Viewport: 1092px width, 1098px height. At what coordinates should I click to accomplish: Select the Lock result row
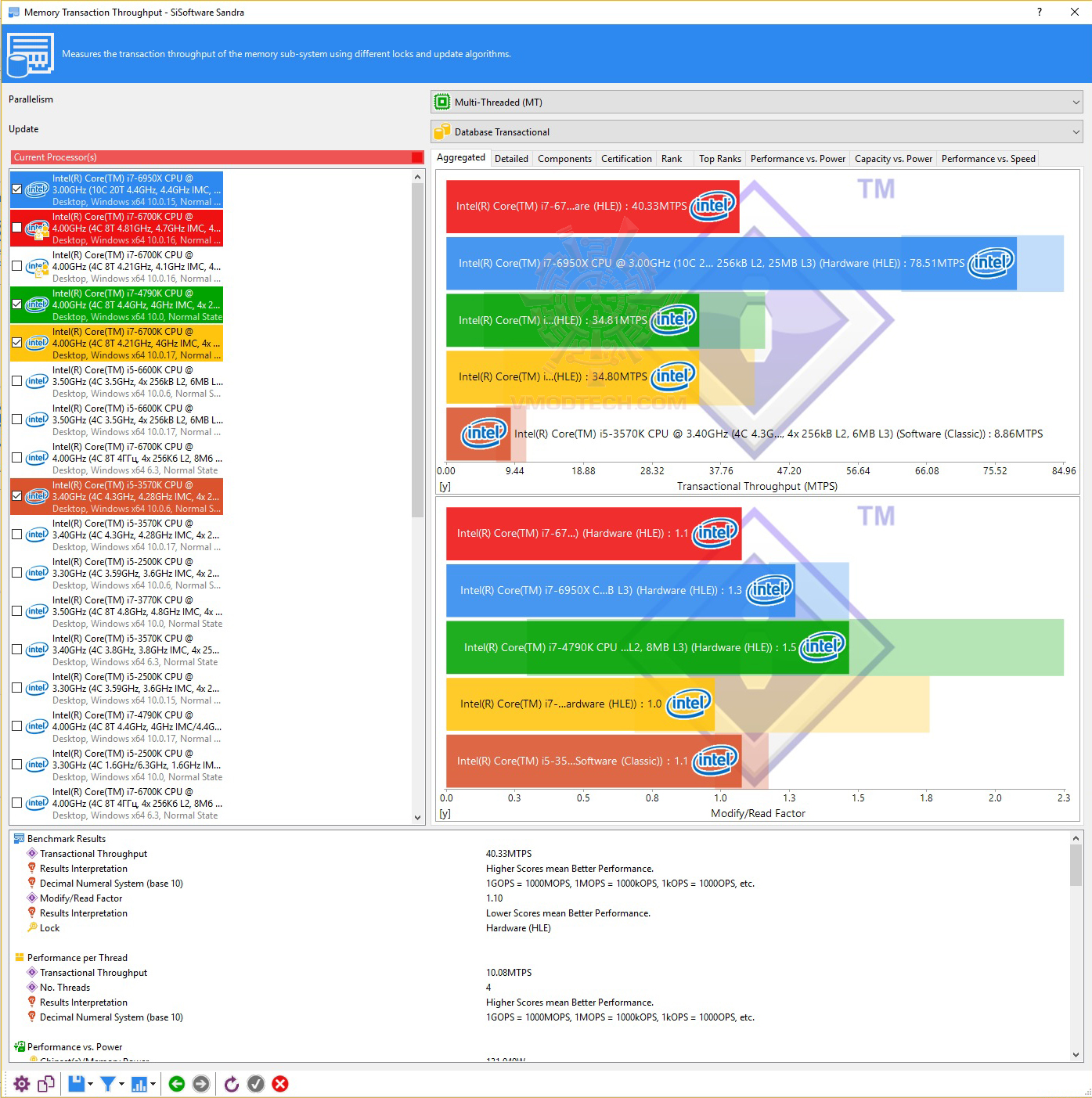coord(49,928)
